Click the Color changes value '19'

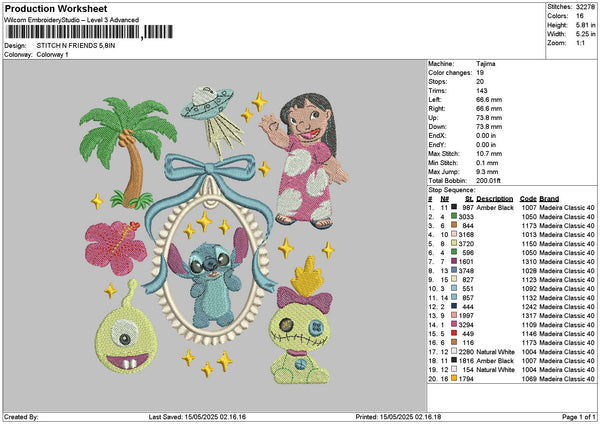click(480, 73)
